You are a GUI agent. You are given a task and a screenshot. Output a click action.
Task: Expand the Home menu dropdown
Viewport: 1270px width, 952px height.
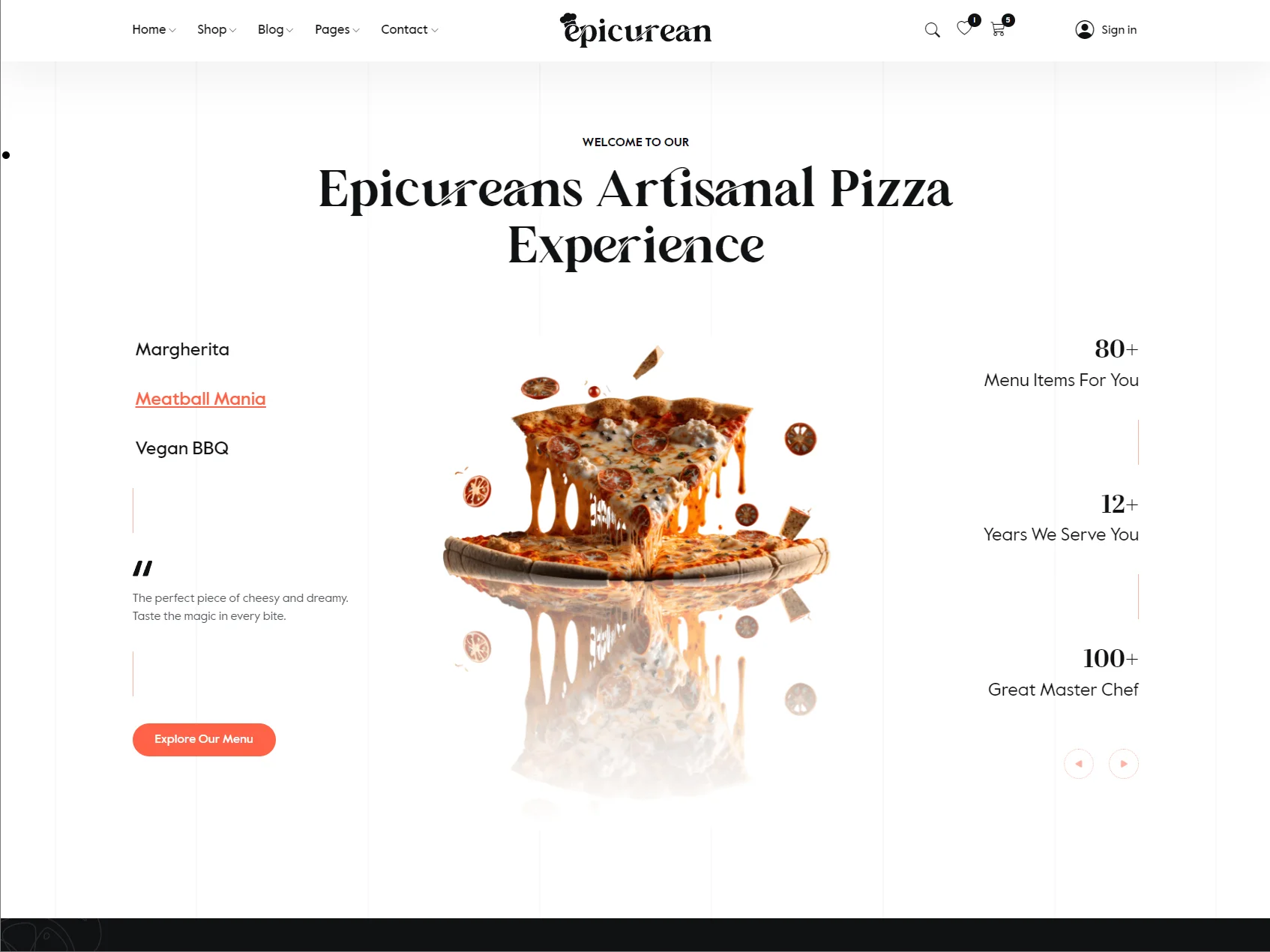154,29
